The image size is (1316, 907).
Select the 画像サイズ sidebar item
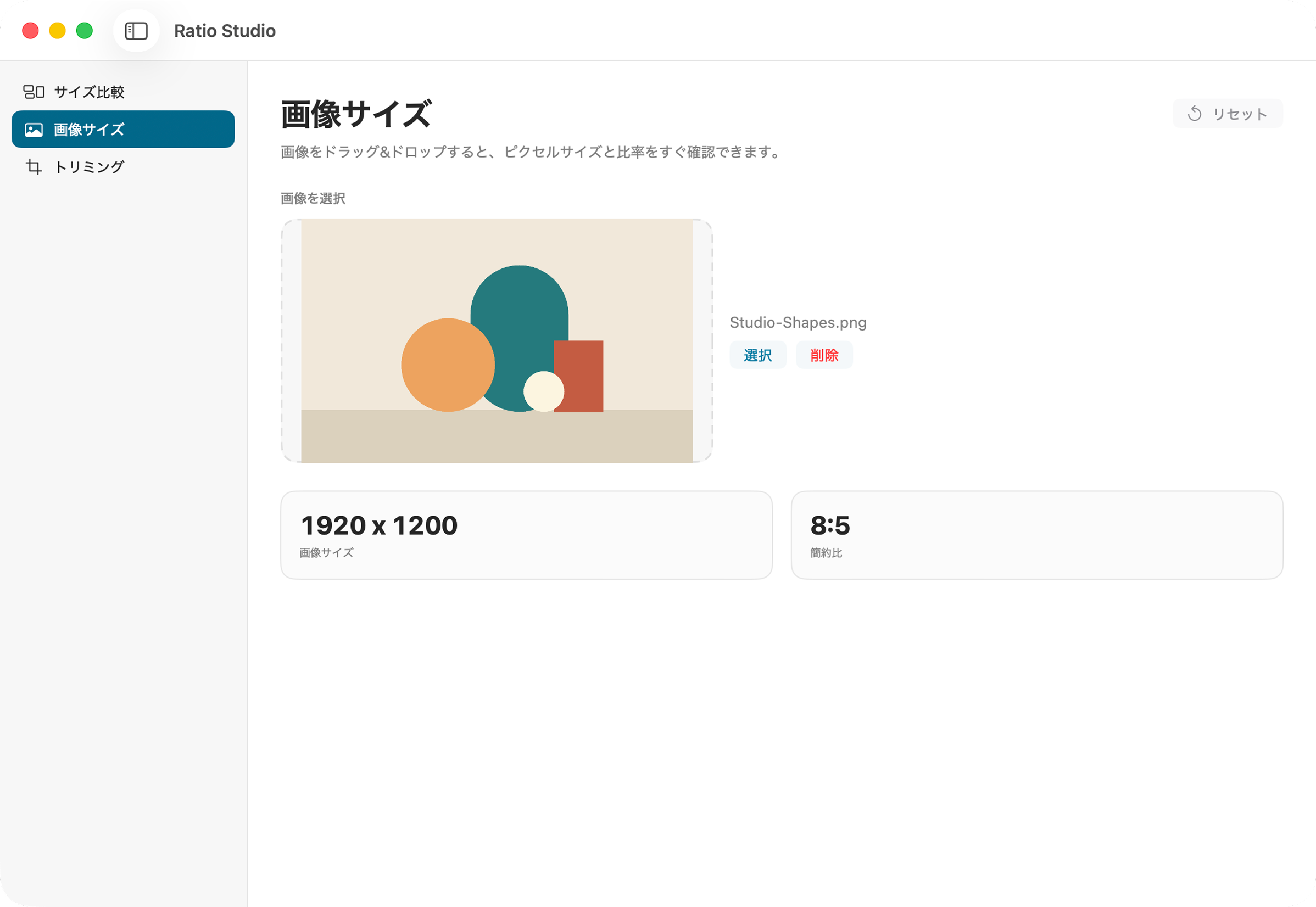point(123,130)
